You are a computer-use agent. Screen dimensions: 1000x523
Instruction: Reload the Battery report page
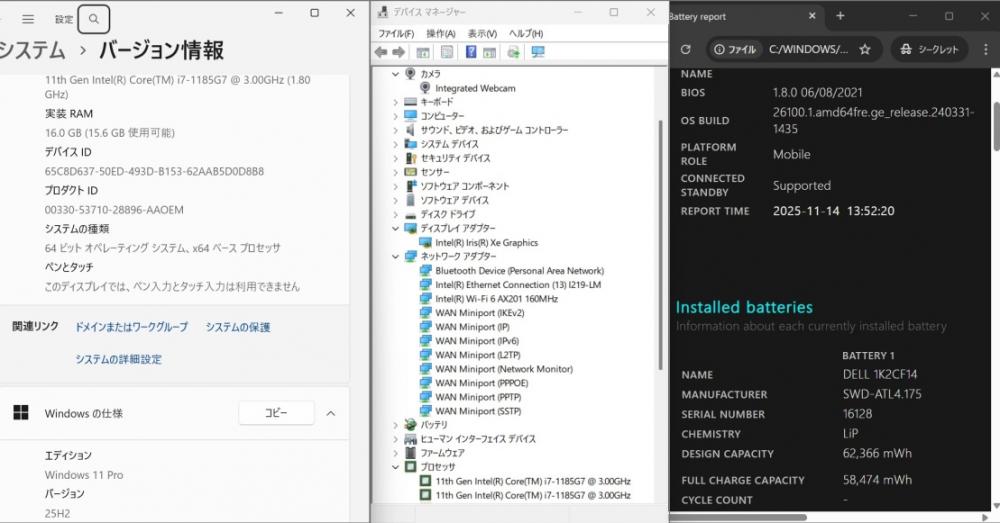(686, 49)
